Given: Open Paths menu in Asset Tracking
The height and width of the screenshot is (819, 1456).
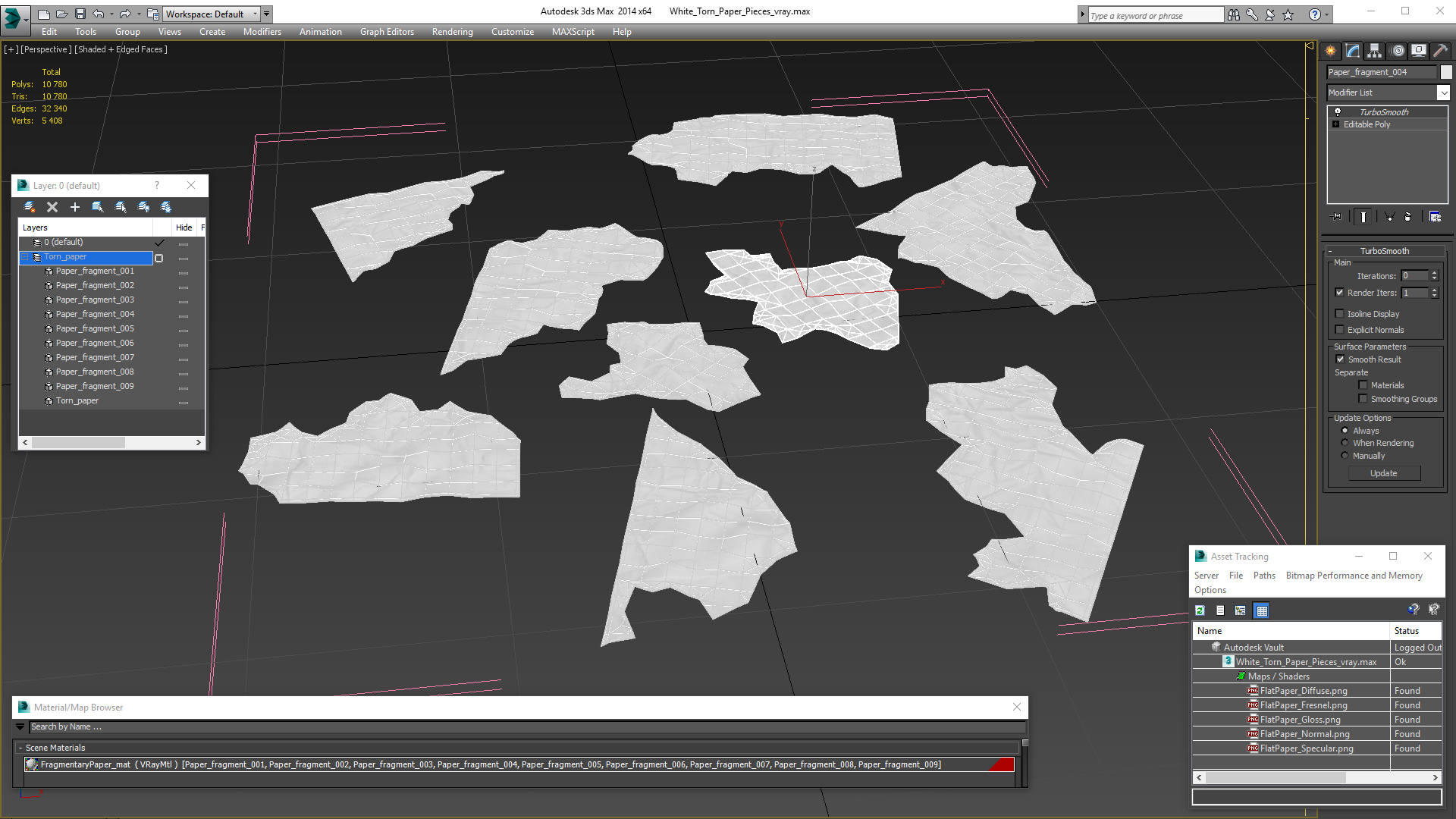Looking at the screenshot, I should (1264, 576).
